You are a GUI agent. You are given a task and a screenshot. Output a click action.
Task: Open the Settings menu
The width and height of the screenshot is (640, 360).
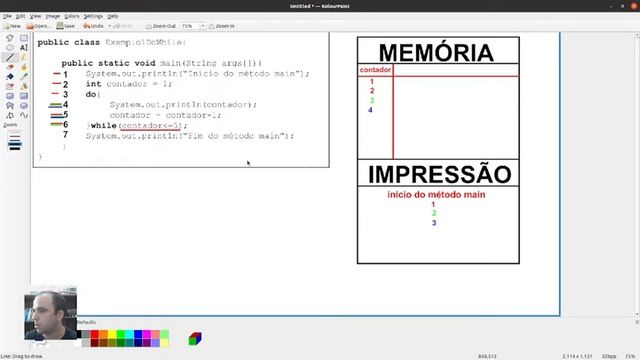[x=93, y=16]
